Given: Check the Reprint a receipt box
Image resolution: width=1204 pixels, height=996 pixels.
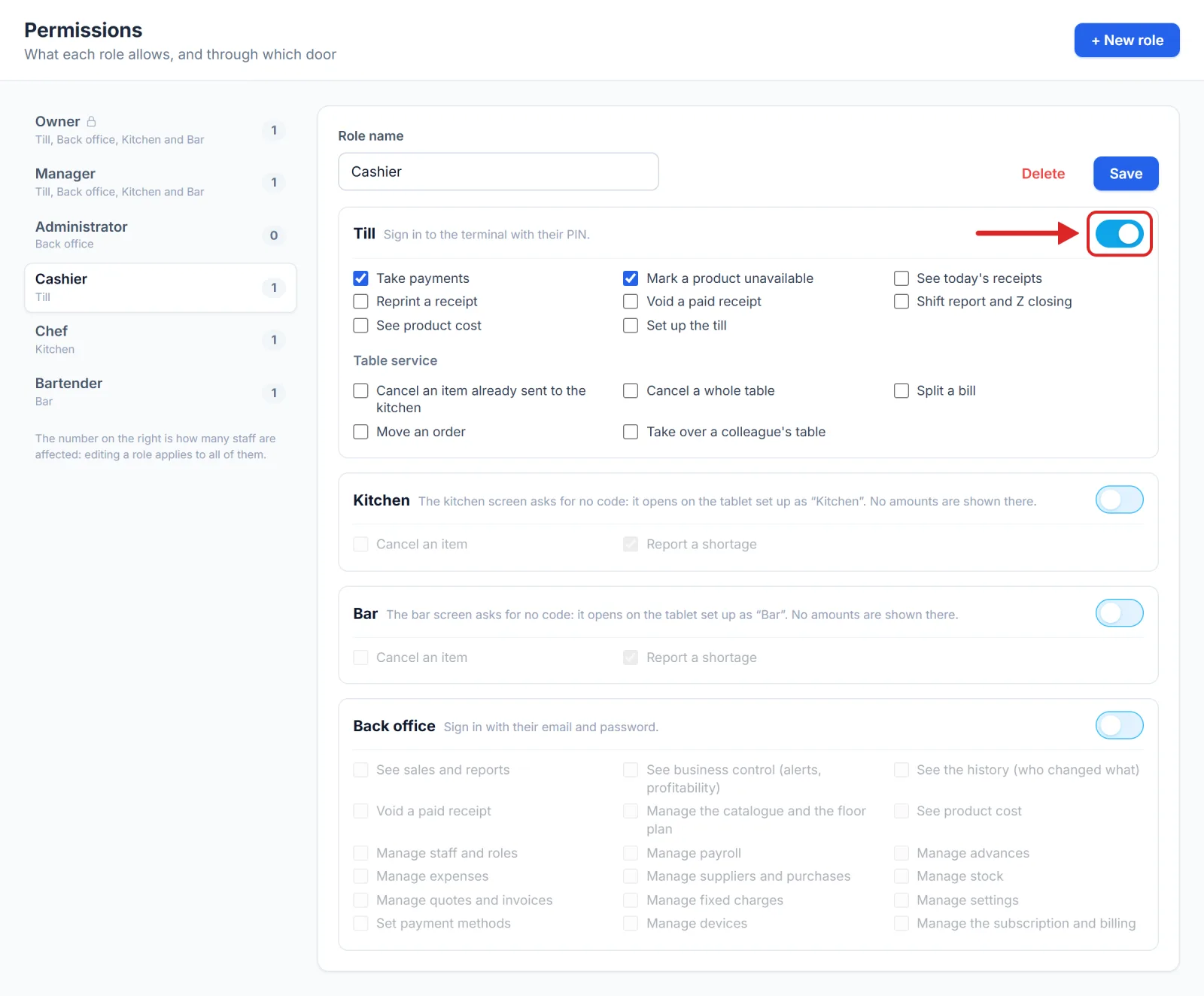Looking at the screenshot, I should (361, 302).
